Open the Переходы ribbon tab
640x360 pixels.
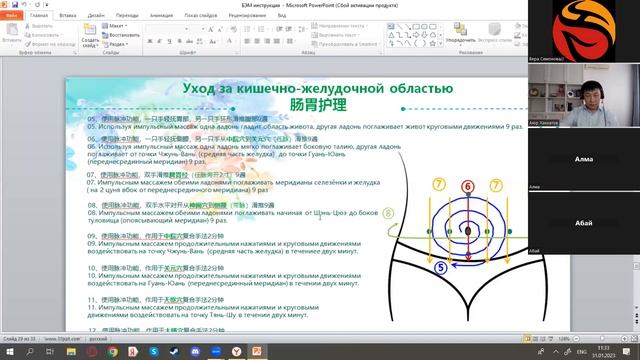click(x=127, y=15)
